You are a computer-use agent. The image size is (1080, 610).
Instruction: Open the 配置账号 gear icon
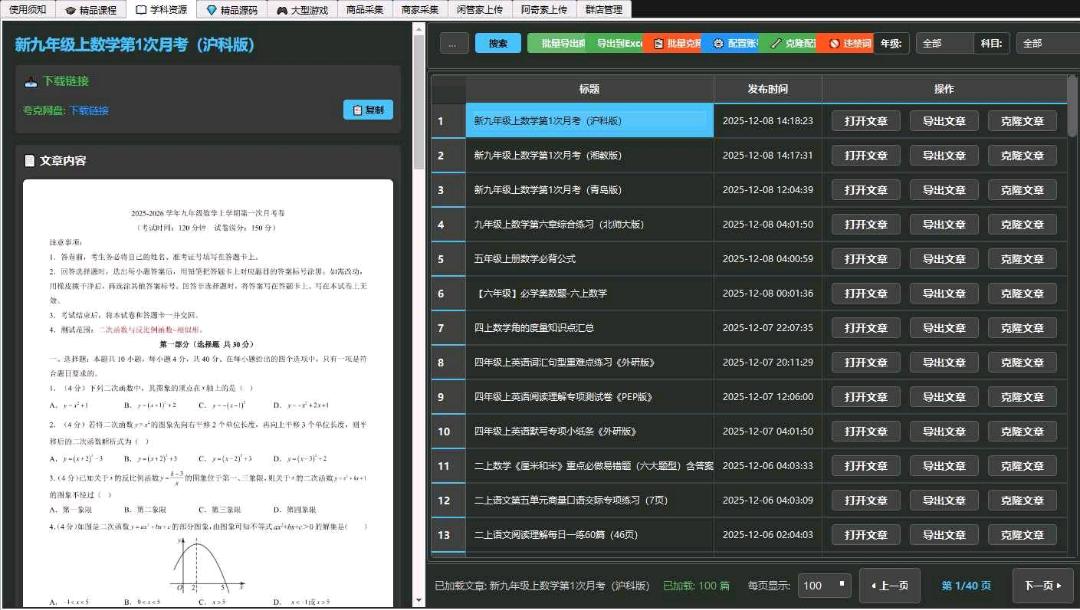tap(718, 42)
